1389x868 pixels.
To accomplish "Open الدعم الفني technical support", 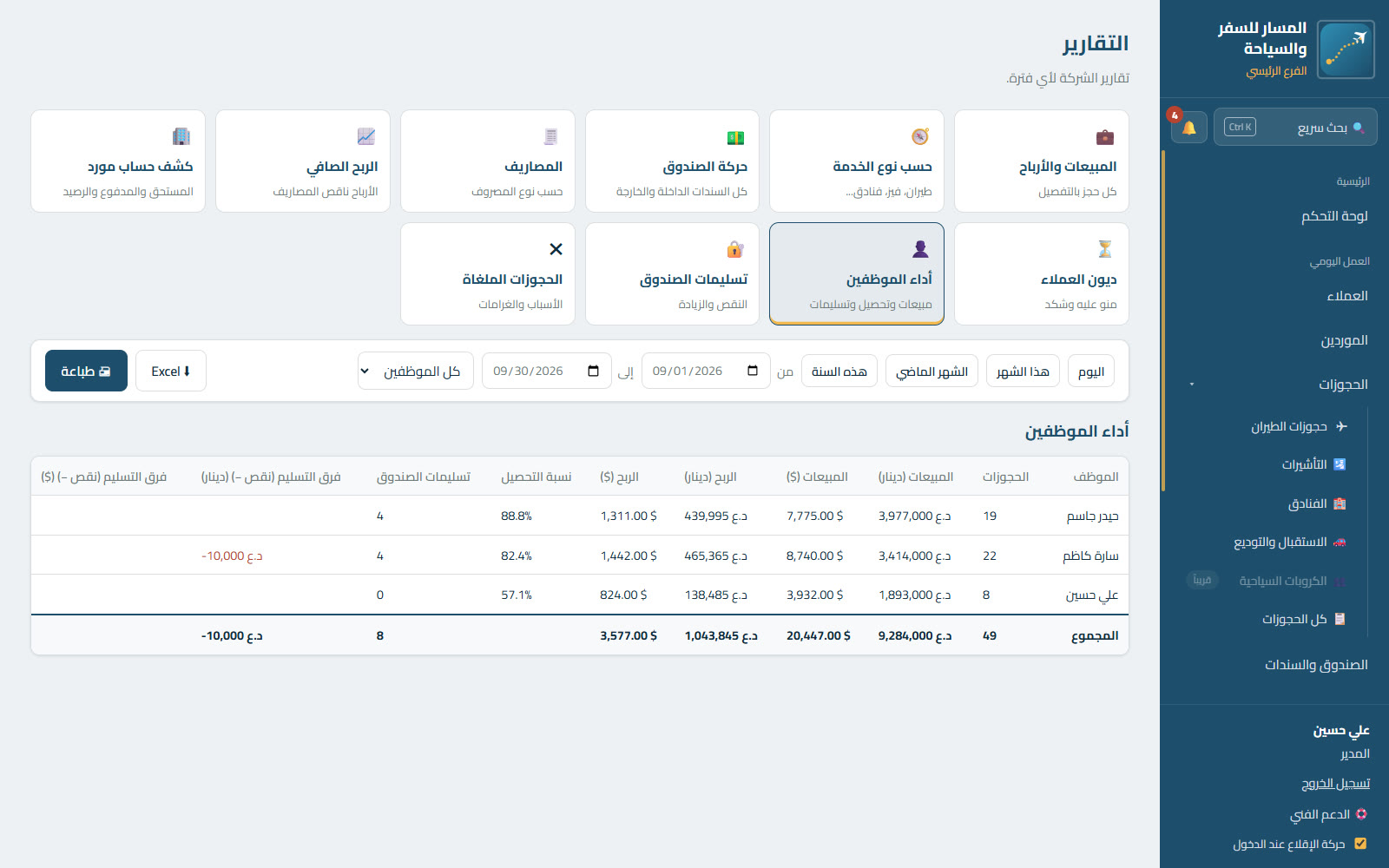I will point(1329,814).
